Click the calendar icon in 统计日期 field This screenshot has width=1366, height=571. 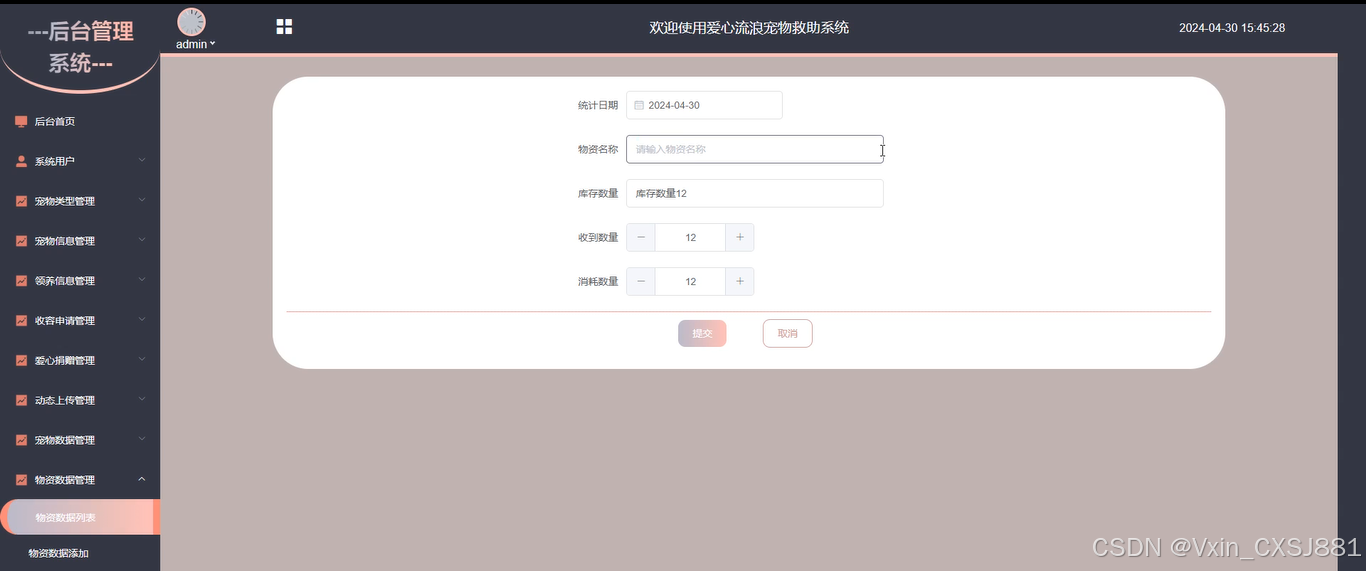pos(639,105)
